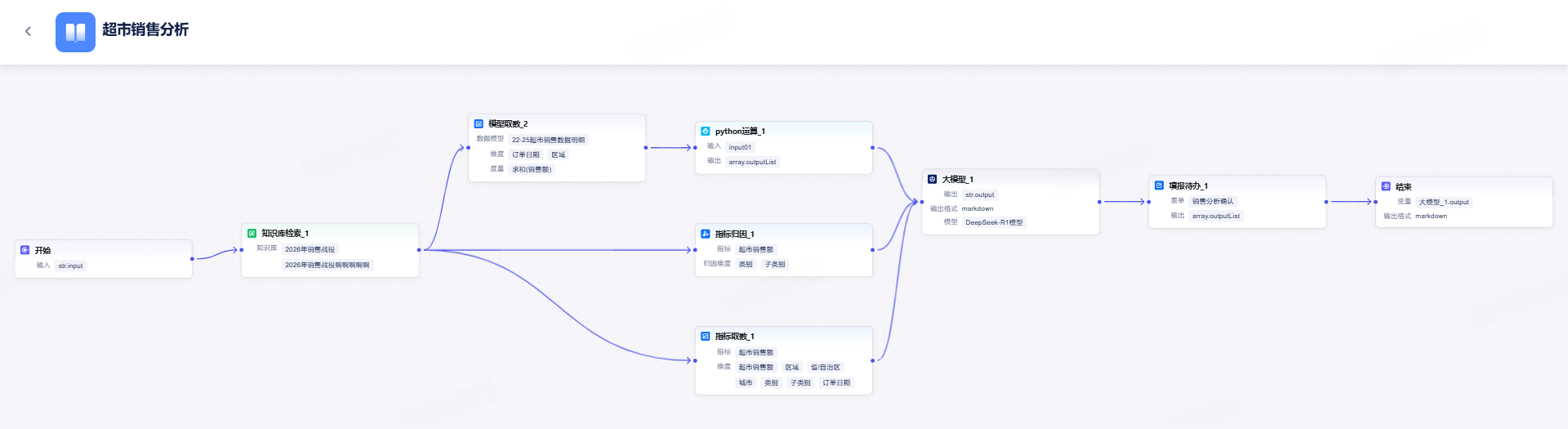This screenshot has width=1568, height=429.
Task: Click the 大模型_1.output variable tag
Action: tap(1444, 202)
